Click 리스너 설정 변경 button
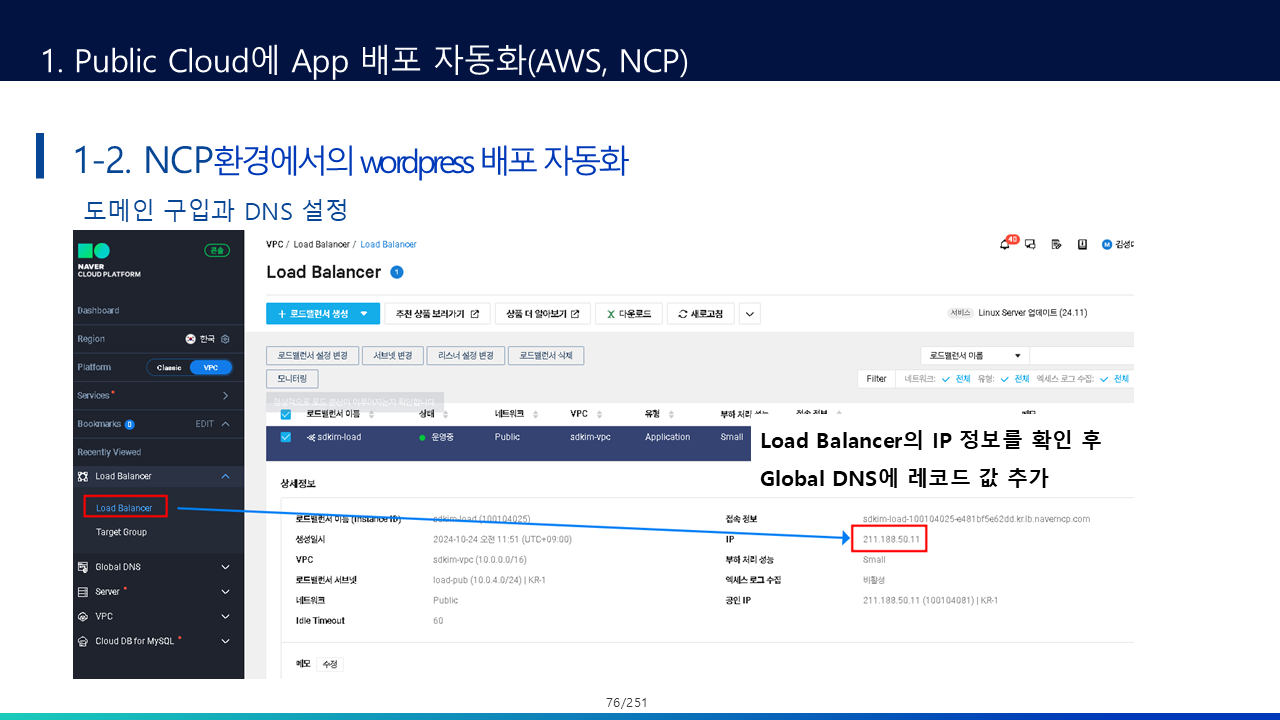Viewport: 1280px width, 720px height. [x=464, y=355]
